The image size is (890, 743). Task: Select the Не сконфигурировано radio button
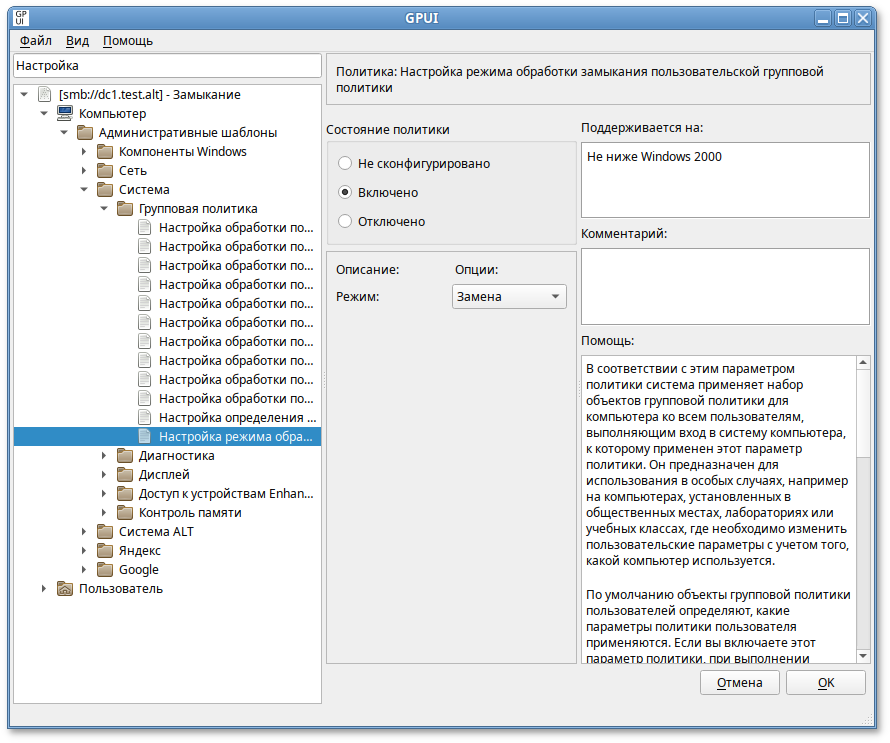345,163
